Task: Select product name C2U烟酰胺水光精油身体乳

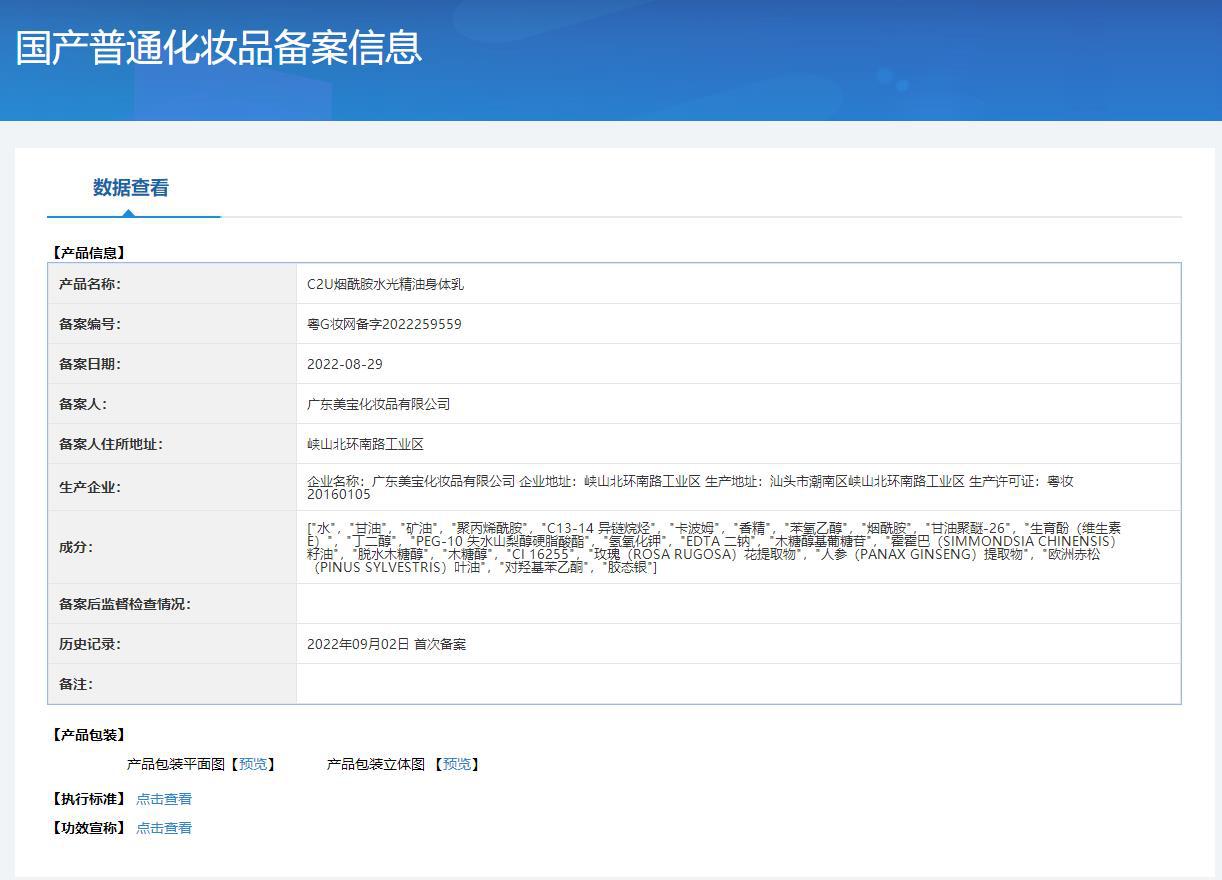Action: (385, 284)
